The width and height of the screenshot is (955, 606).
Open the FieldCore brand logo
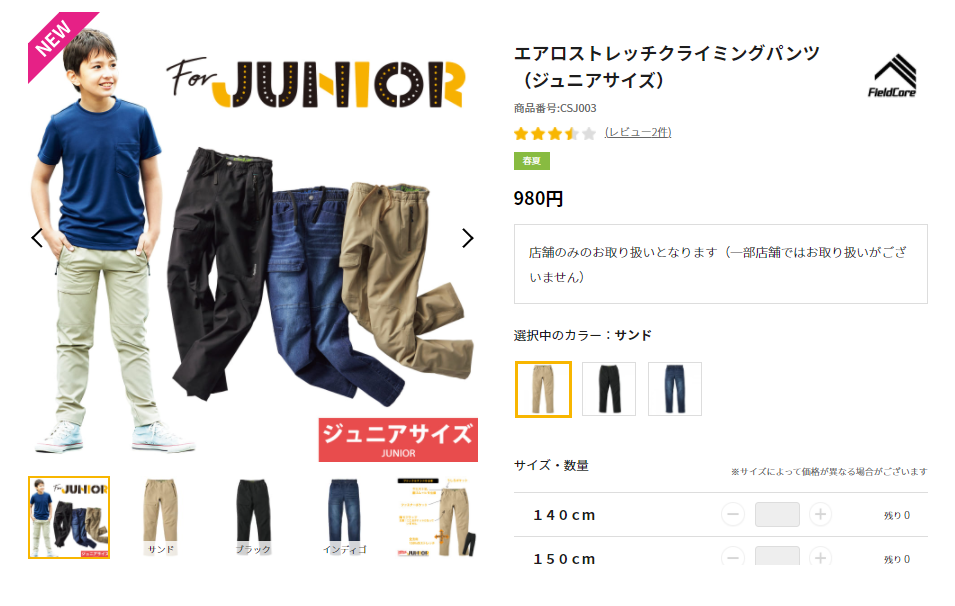point(892,76)
